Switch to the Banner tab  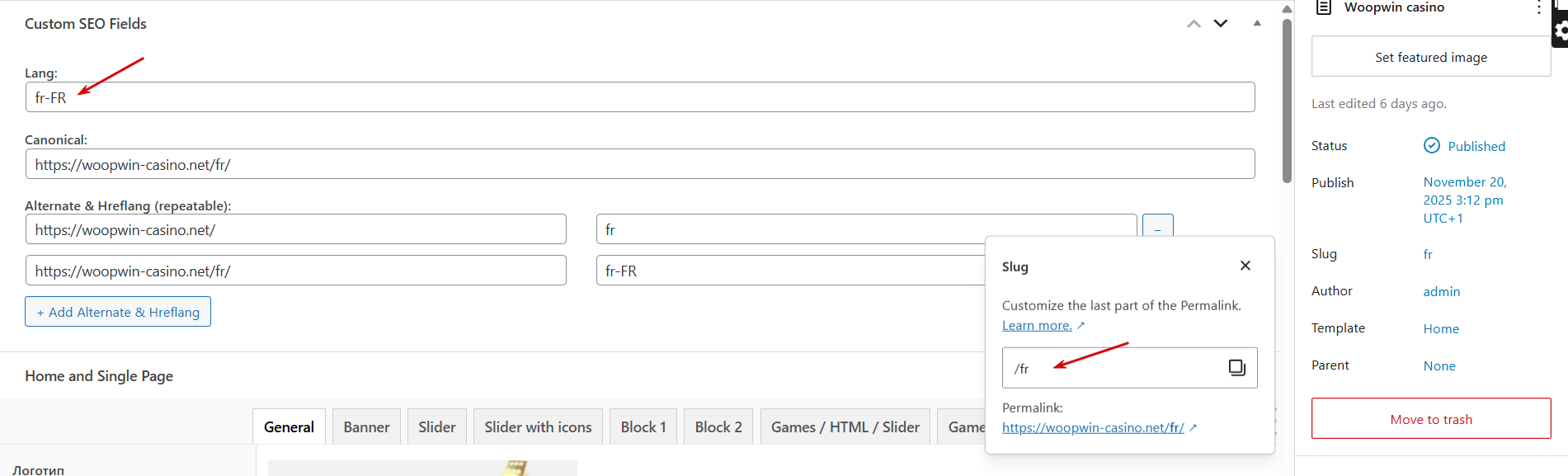[x=366, y=427]
